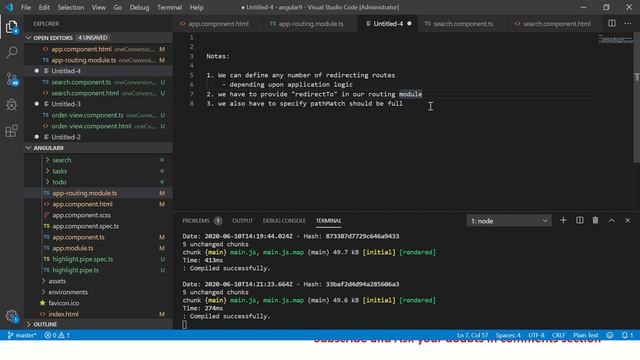Click the master branch indicator in status bar
Screen dimensions: 640x360
(22, 335)
